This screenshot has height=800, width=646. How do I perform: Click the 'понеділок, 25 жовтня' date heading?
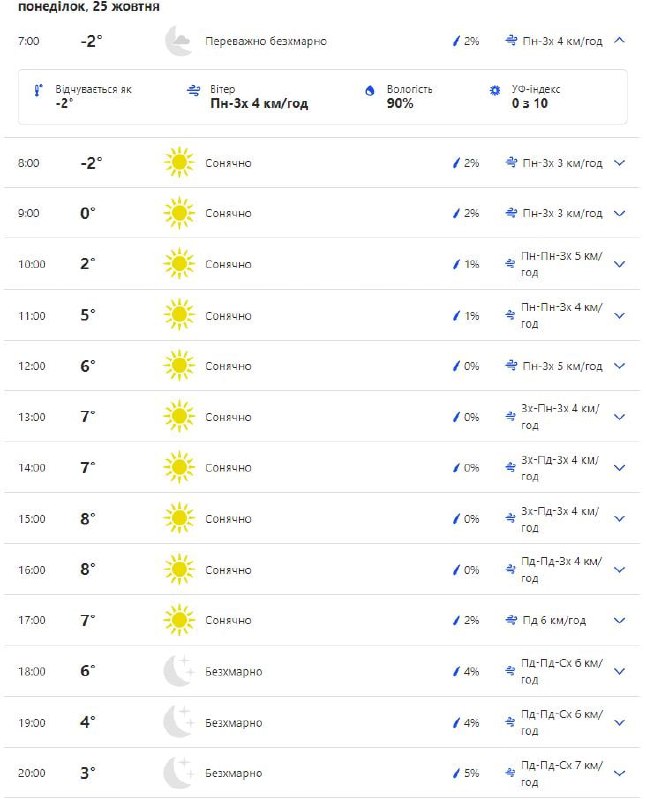(88, 7)
